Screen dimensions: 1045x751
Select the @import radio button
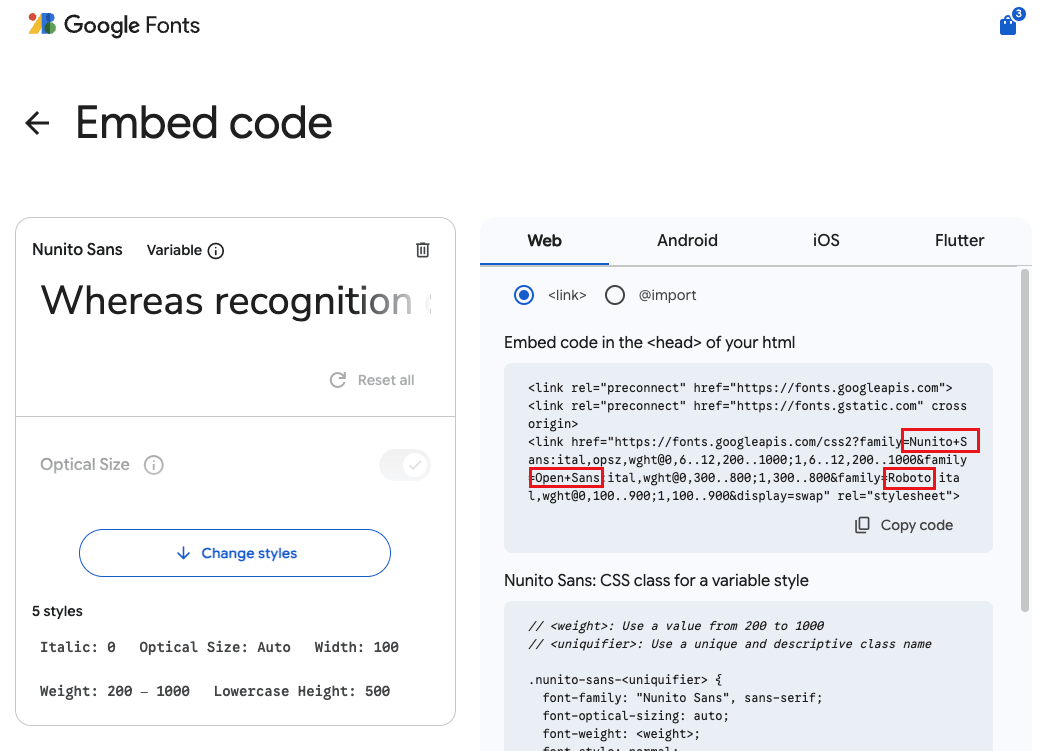(615, 295)
